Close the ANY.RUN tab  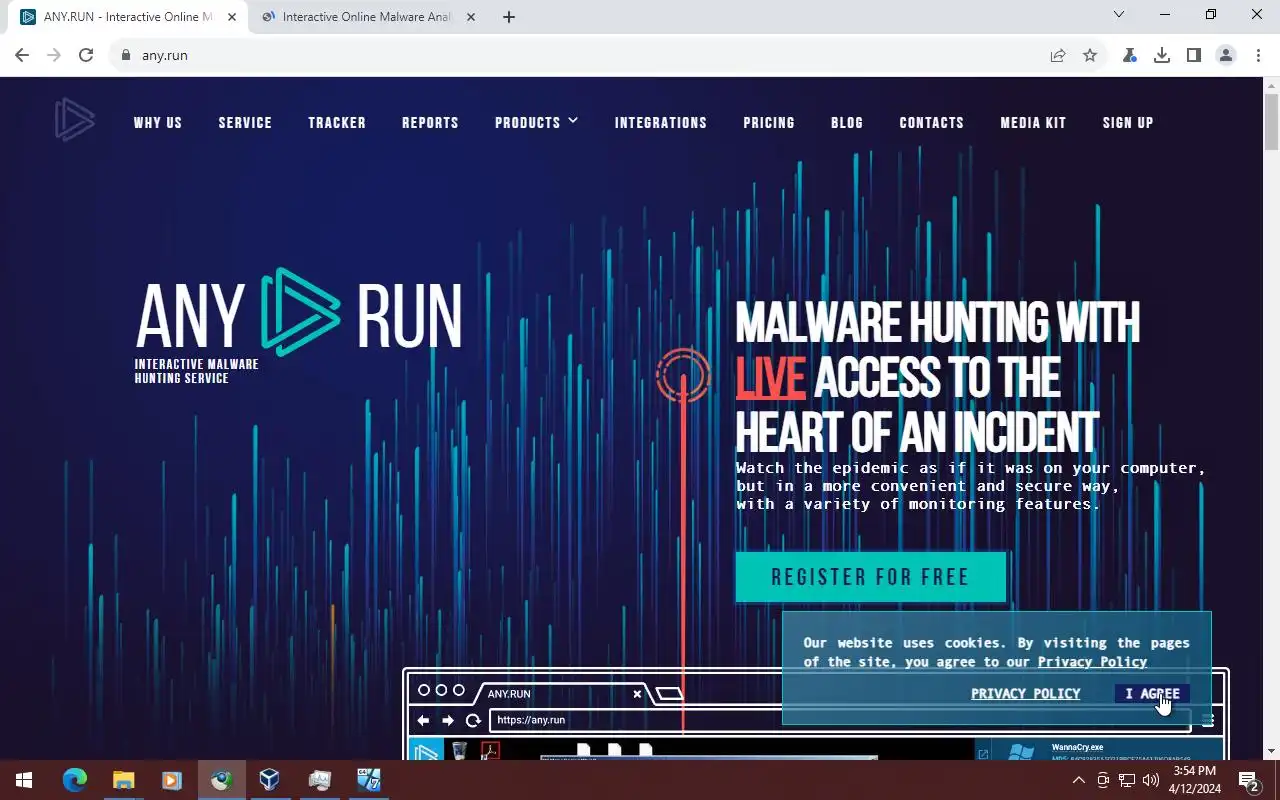click(232, 17)
